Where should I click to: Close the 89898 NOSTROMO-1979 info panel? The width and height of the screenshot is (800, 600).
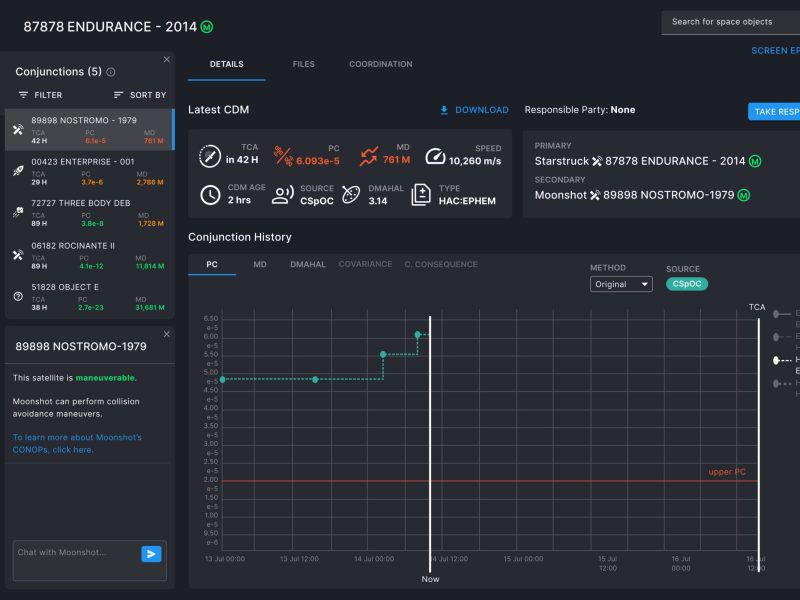pos(166,334)
